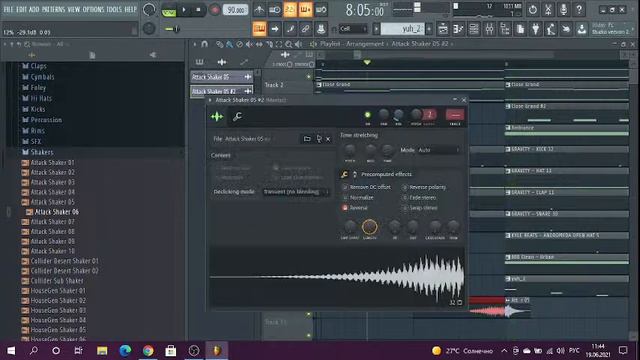Open the Mixer view icon
Viewport: 640px width, 360px height.
tap(489, 29)
